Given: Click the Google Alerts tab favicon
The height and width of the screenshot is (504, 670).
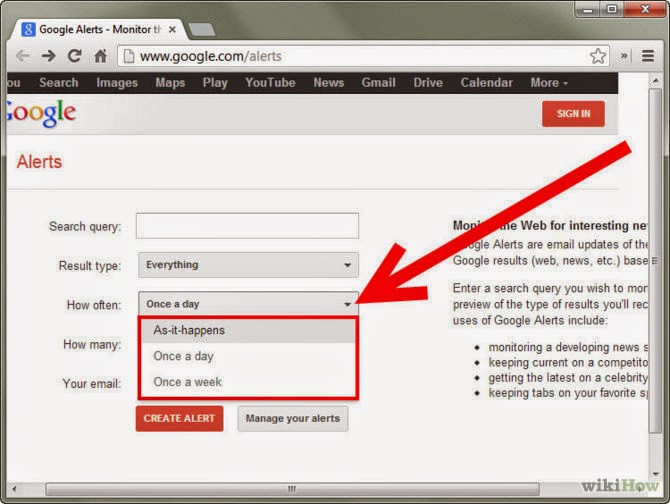Looking at the screenshot, I should click(28, 29).
